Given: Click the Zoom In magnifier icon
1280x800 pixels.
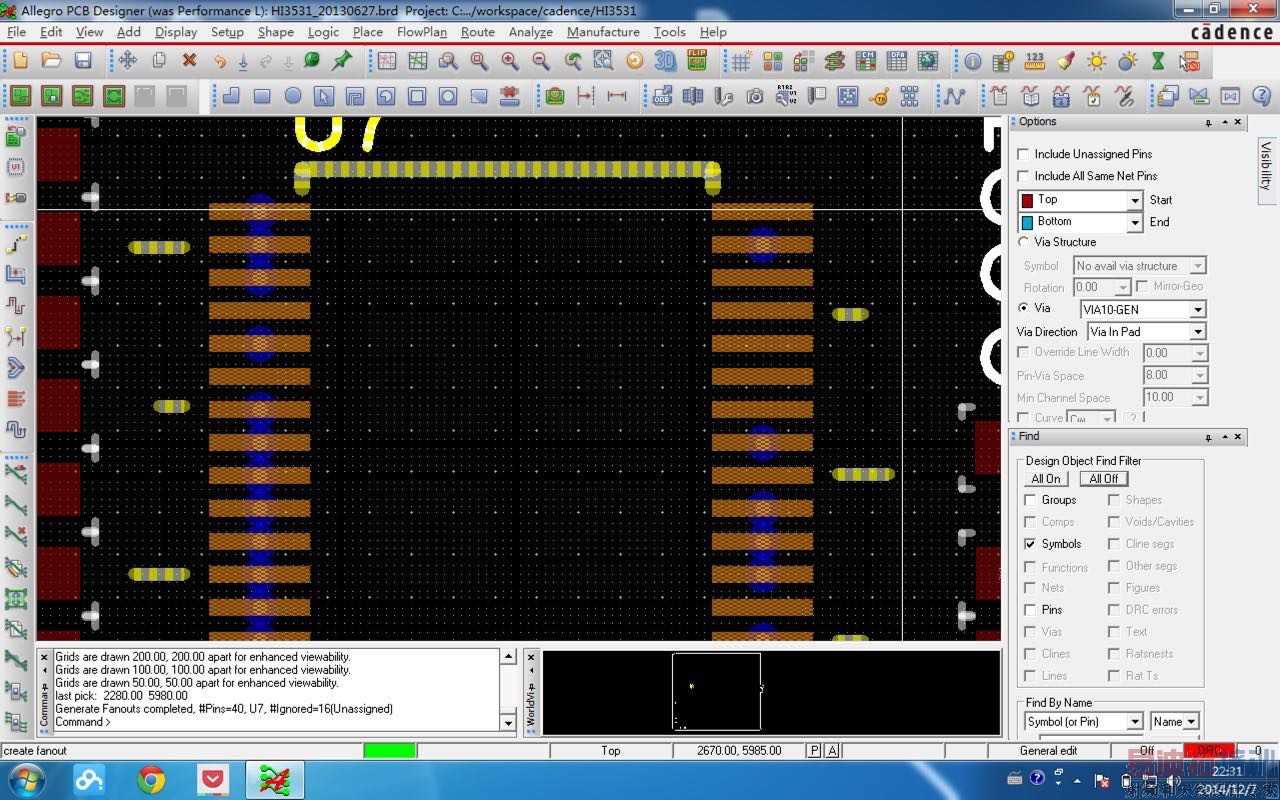Looking at the screenshot, I should (510, 61).
